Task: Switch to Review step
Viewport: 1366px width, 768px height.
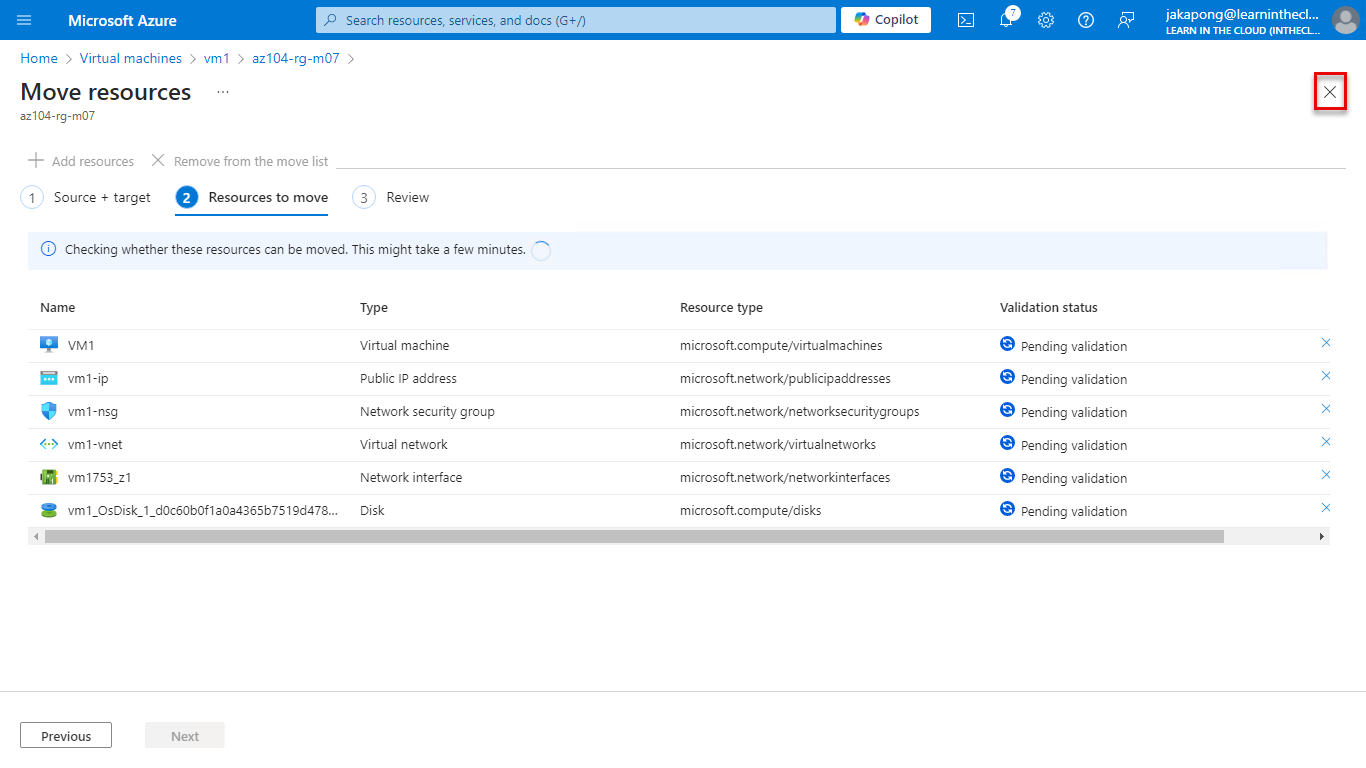Action: [391, 198]
